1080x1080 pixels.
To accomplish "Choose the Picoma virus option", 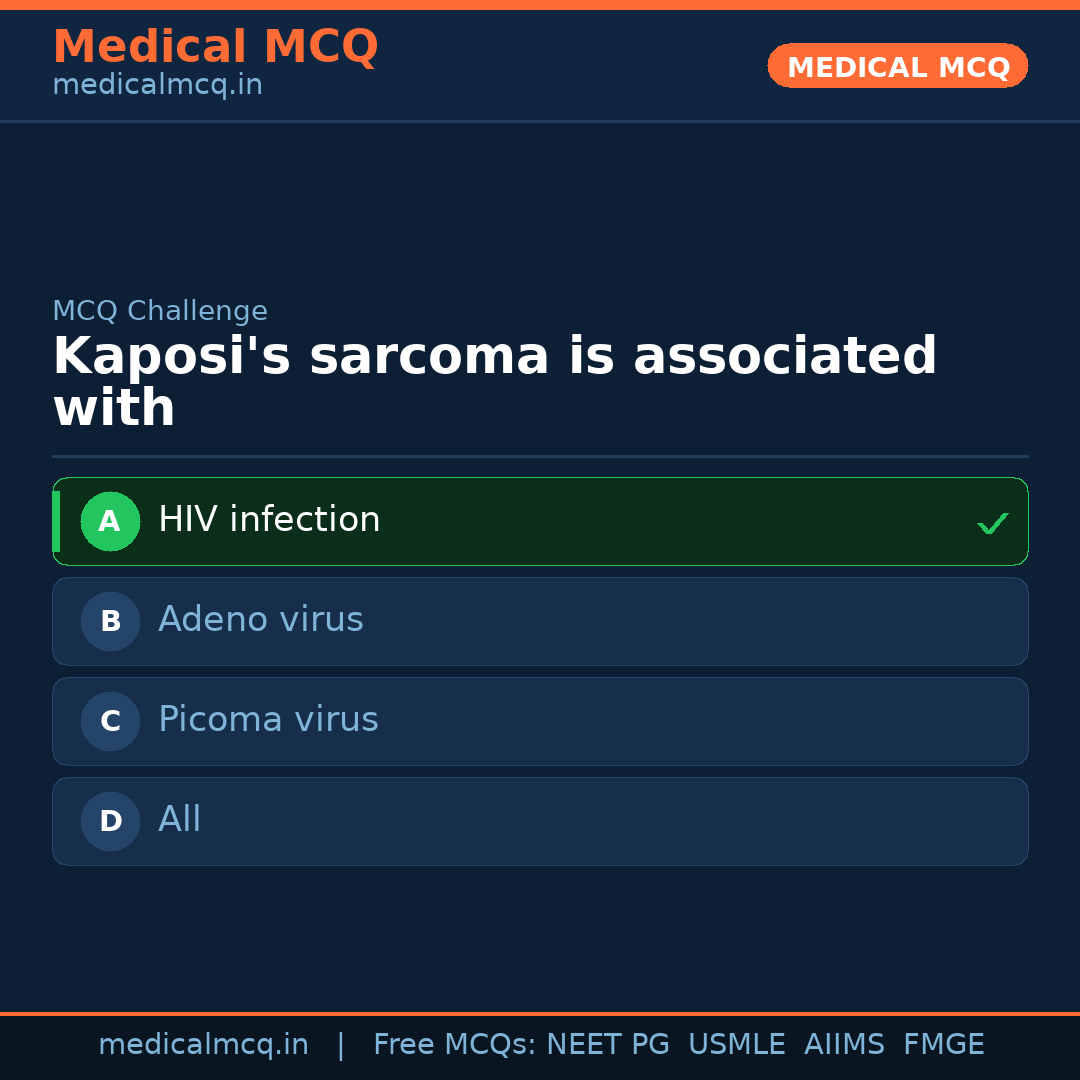I will pyautogui.click(x=268, y=720).
